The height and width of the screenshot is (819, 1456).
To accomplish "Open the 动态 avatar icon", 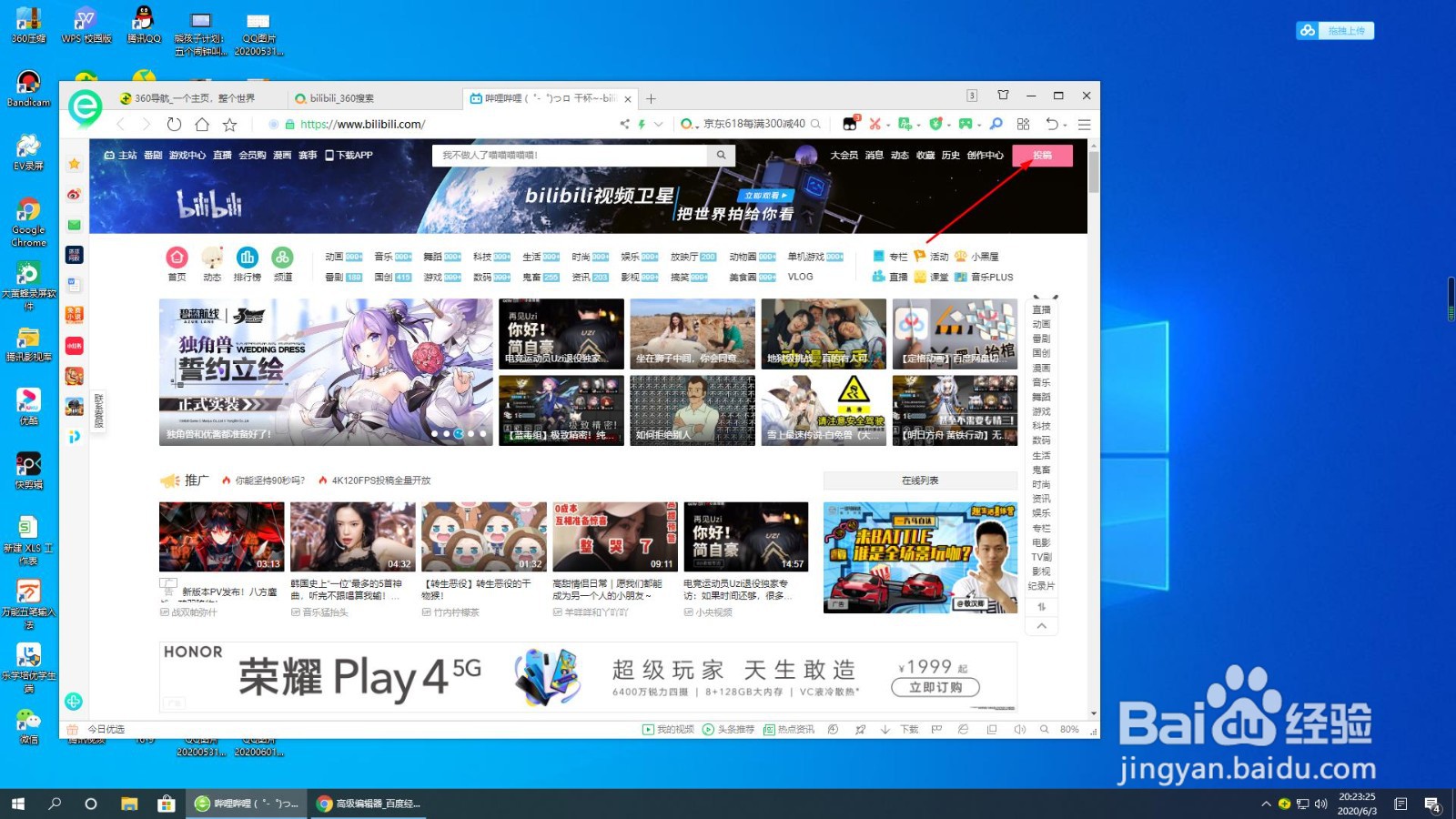I will coord(212,258).
